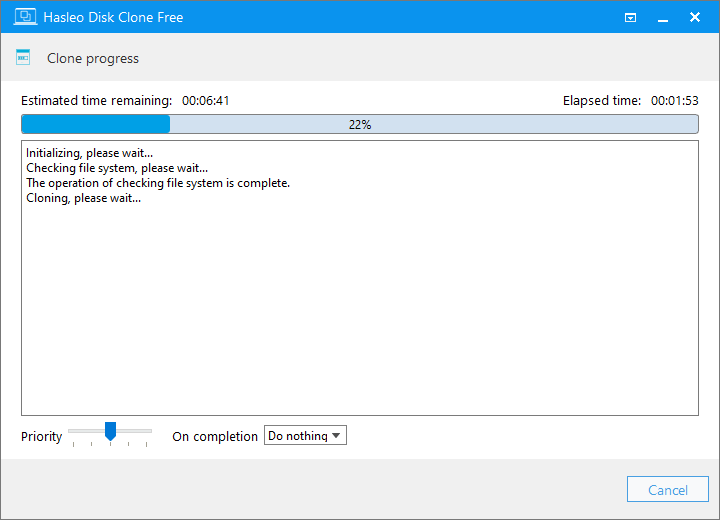The height and width of the screenshot is (520, 720).
Task: Open the On completion dropdown
Action: 305,435
